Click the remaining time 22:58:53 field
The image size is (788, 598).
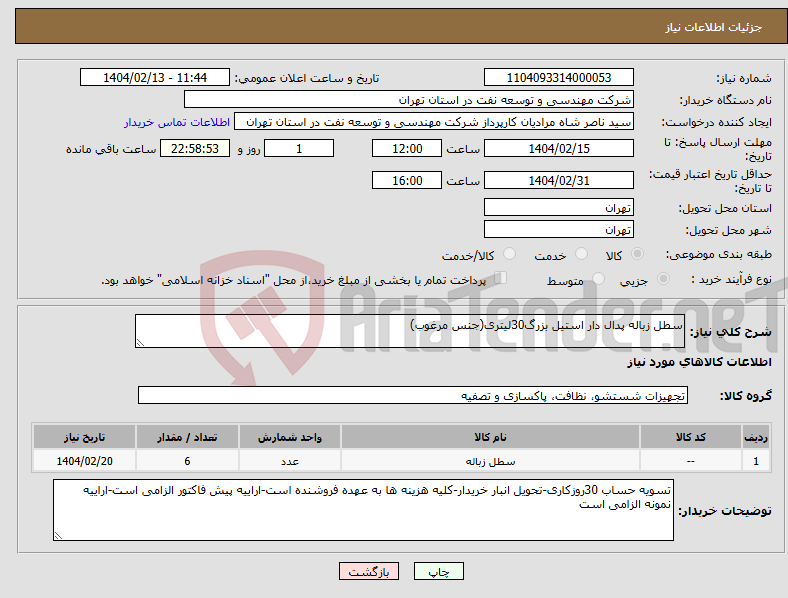click(x=195, y=148)
